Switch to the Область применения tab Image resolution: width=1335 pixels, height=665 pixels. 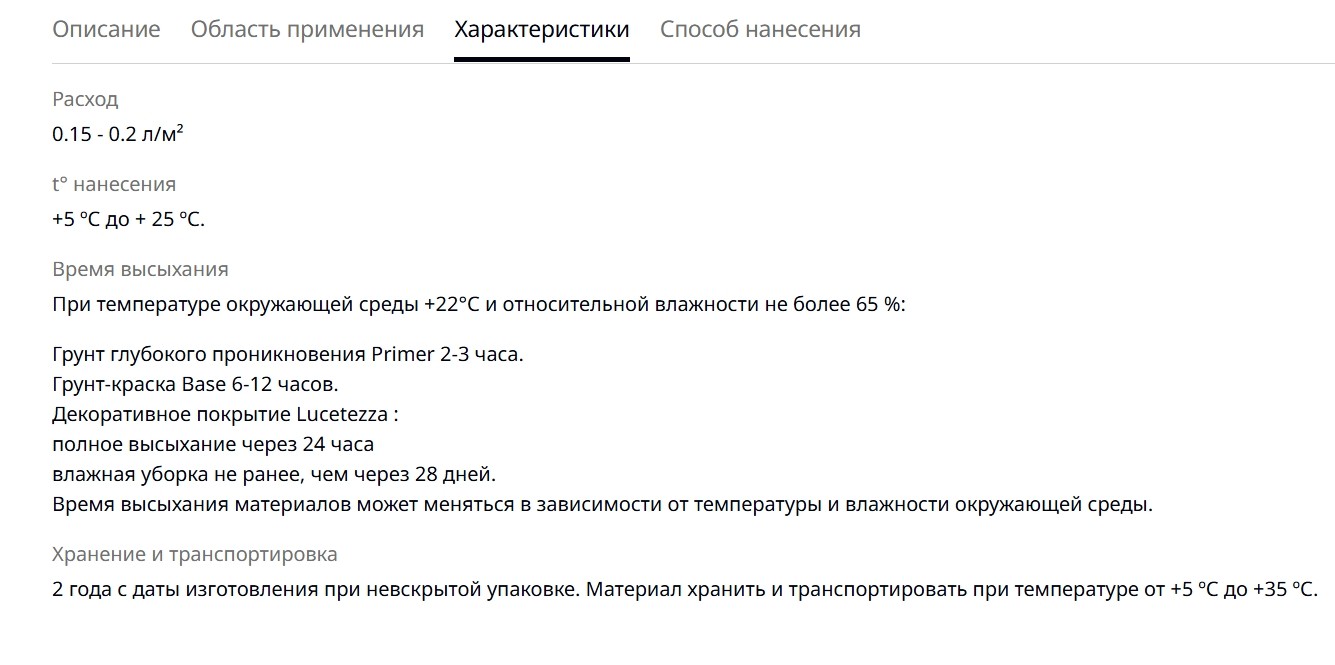click(x=307, y=30)
